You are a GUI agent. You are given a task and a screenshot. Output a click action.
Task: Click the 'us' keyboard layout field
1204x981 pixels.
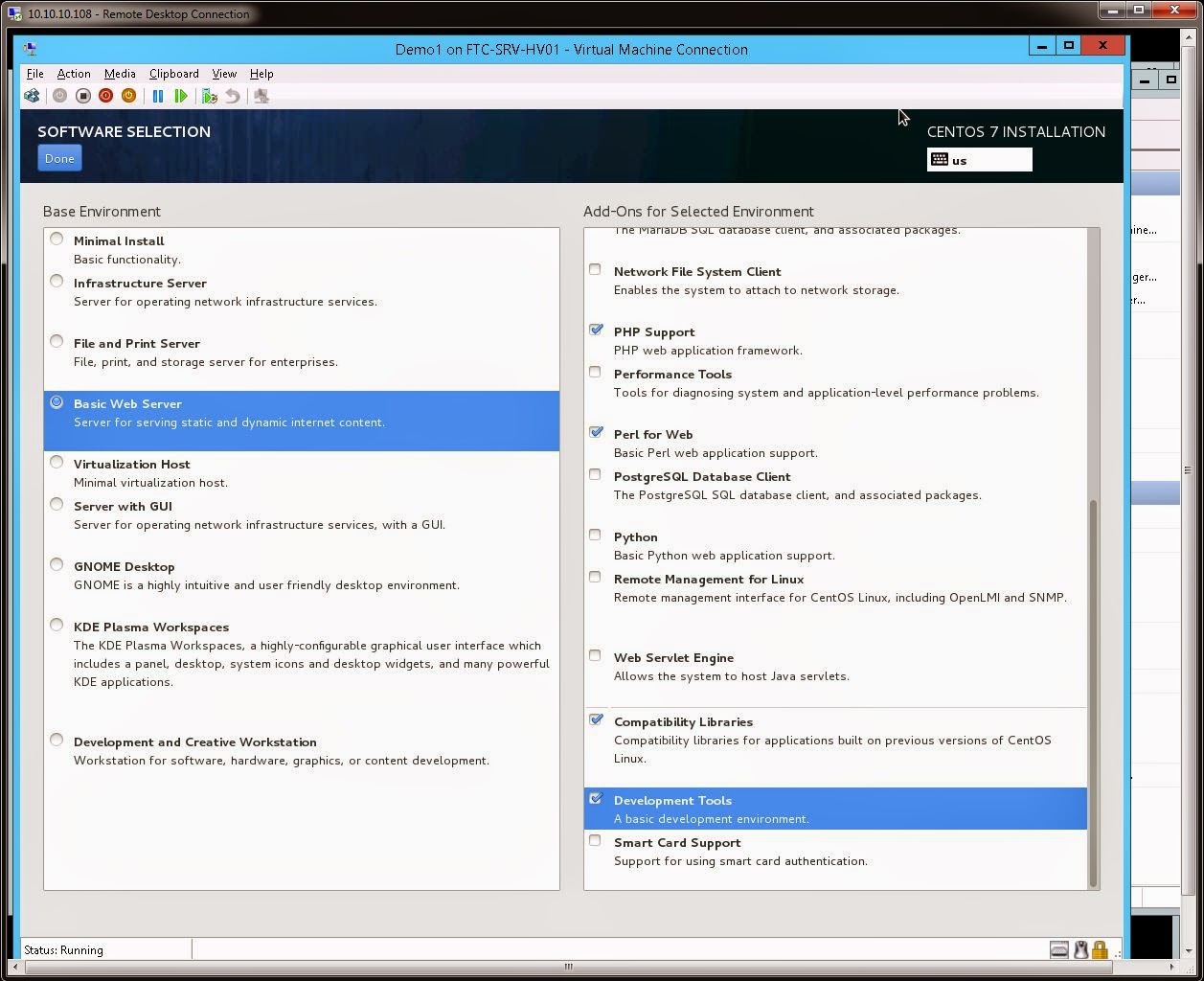click(x=980, y=160)
